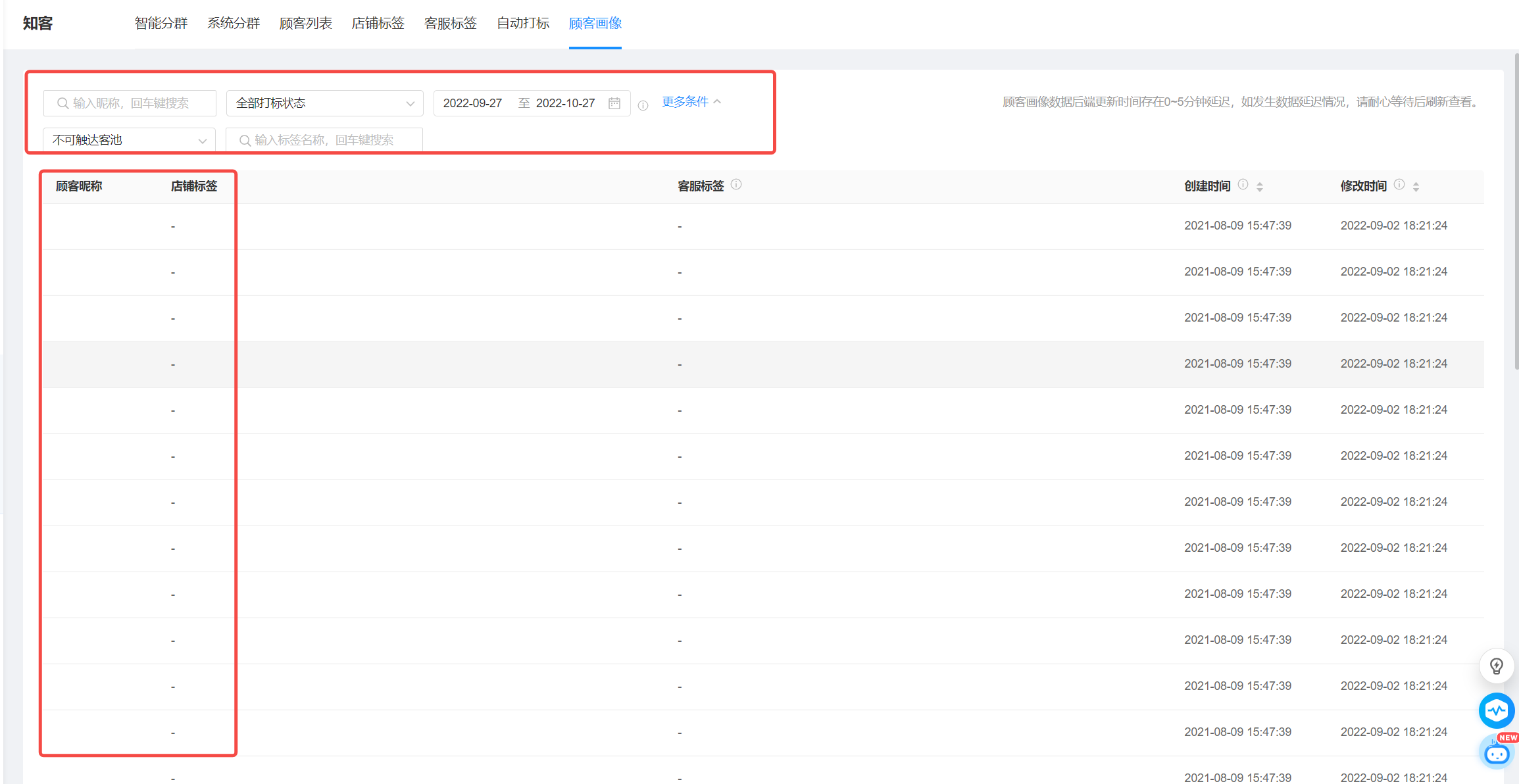Open the 不可触达客池 dropdown
Image resolution: width=1519 pixels, height=784 pixels.
click(129, 140)
